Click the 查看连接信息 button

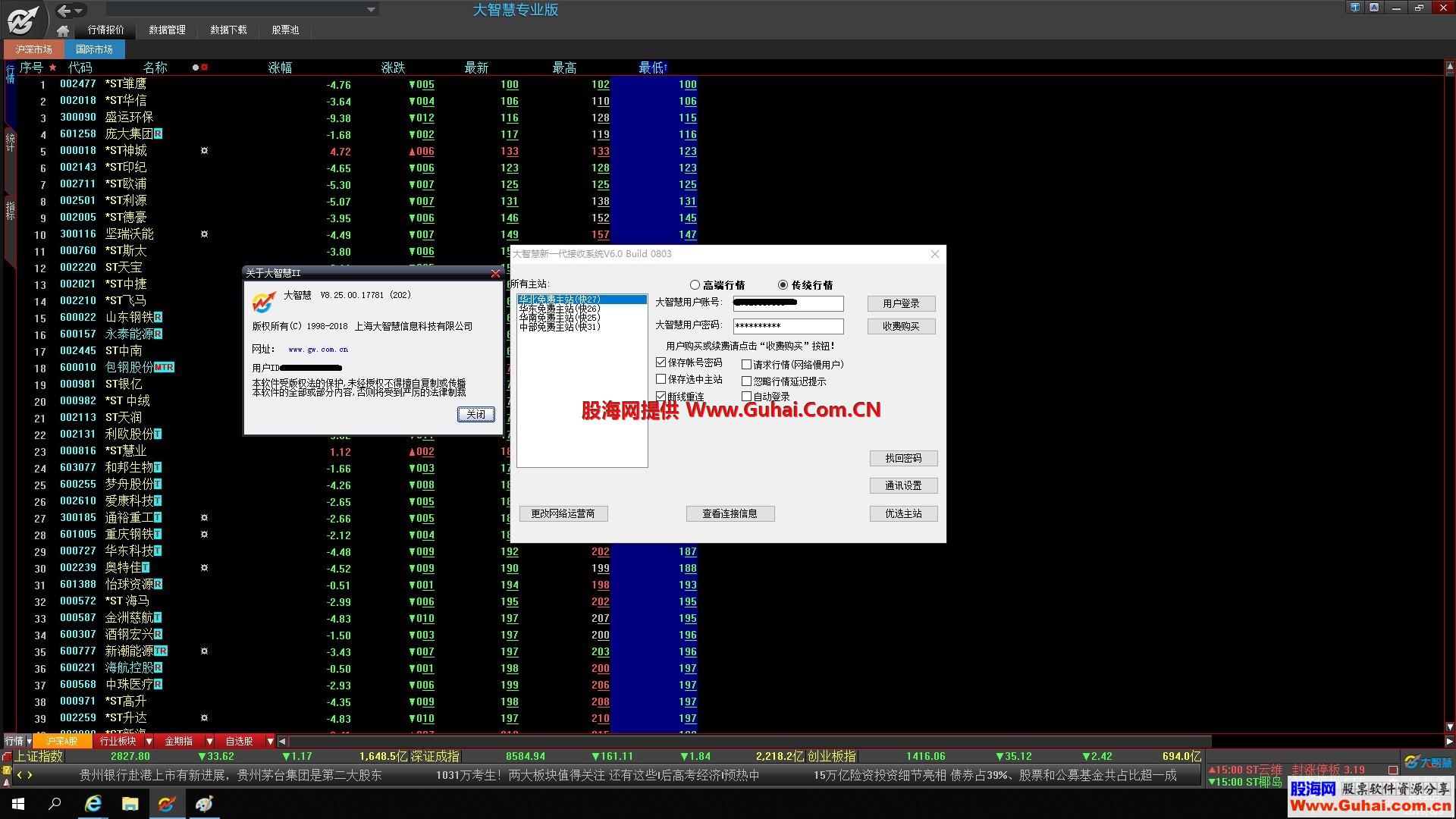(x=730, y=513)
